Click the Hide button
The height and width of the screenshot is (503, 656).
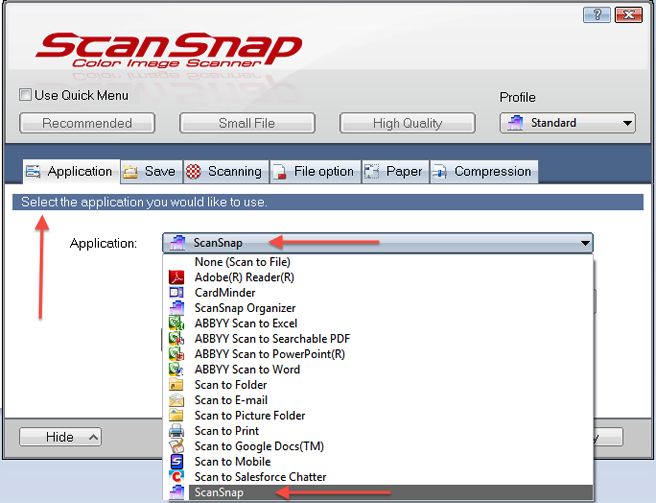(x=60, y=437)
